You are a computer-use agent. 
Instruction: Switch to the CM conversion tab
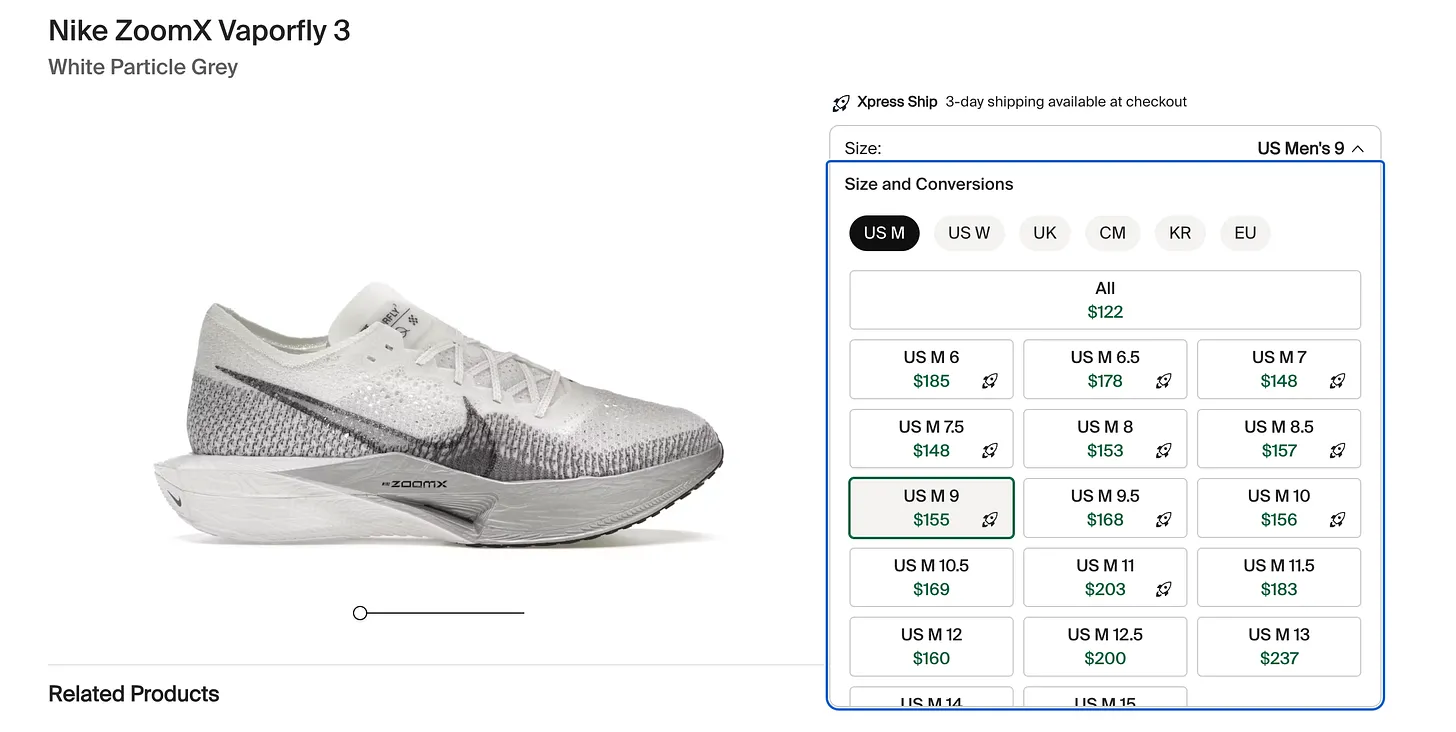click(x=1112, y=233)
